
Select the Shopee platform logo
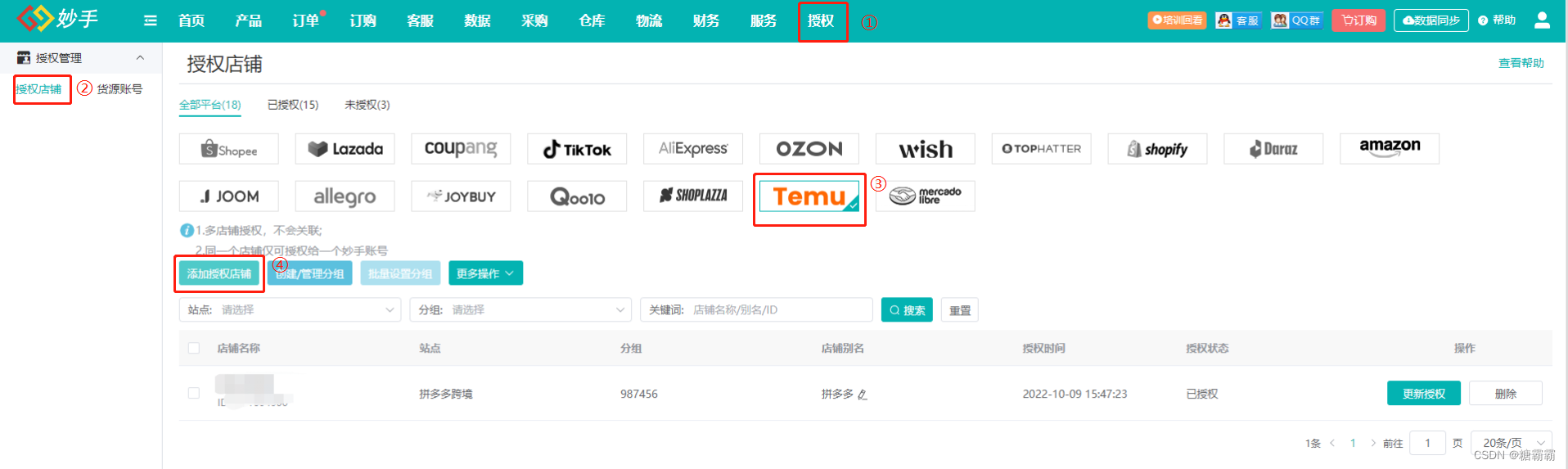click(x=229, y=149)
